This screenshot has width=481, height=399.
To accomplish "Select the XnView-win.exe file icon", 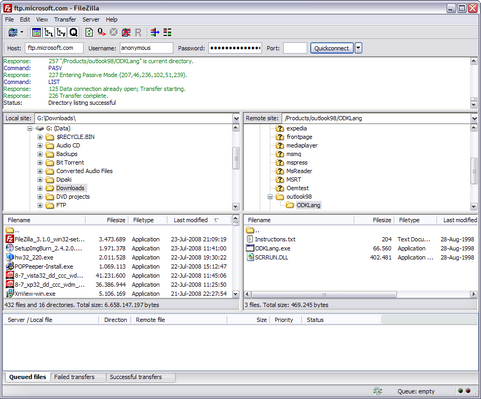I will coord(10,293).
